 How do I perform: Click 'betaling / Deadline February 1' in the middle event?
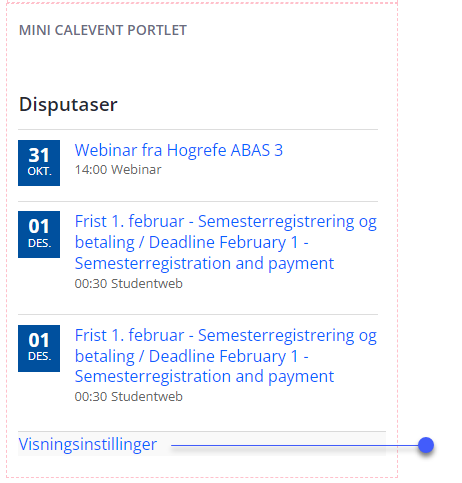tap(186, 242)
